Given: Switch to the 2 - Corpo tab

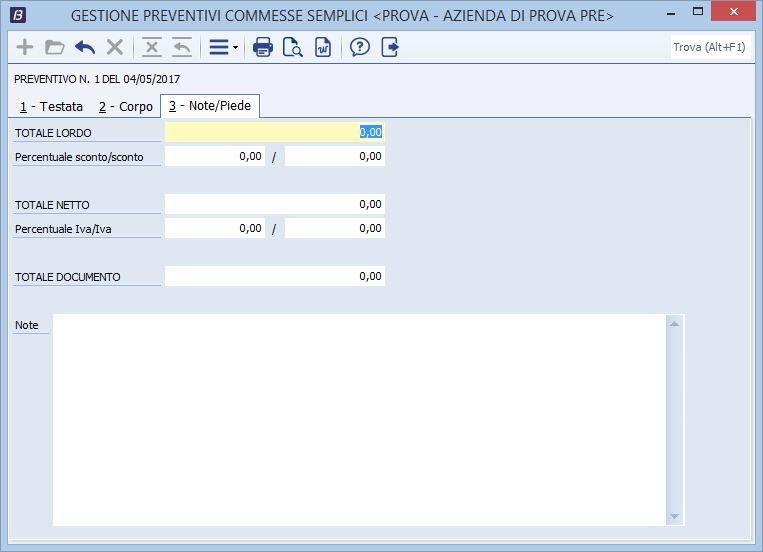Looking at the screenshot, I should [x=125, y=106].
